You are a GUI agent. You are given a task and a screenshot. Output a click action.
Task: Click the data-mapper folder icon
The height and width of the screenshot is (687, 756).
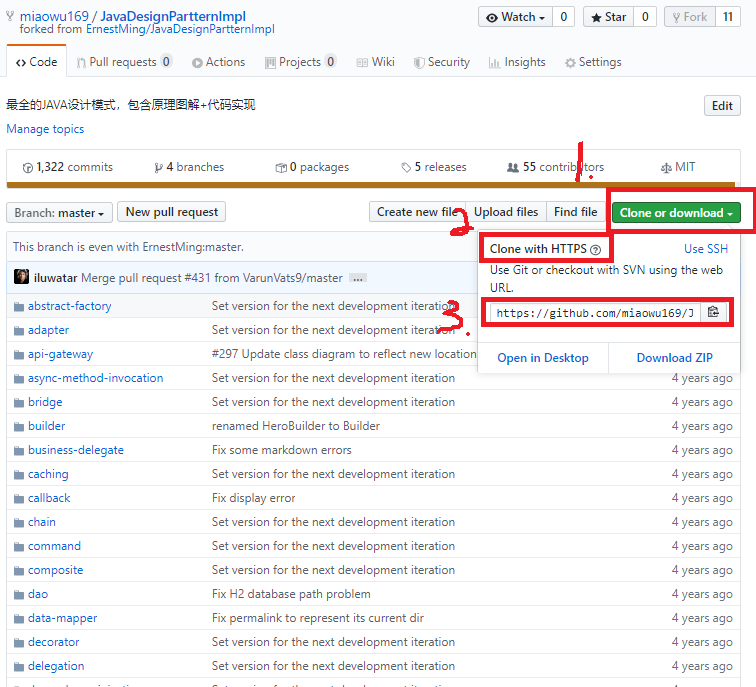(19, 619)
